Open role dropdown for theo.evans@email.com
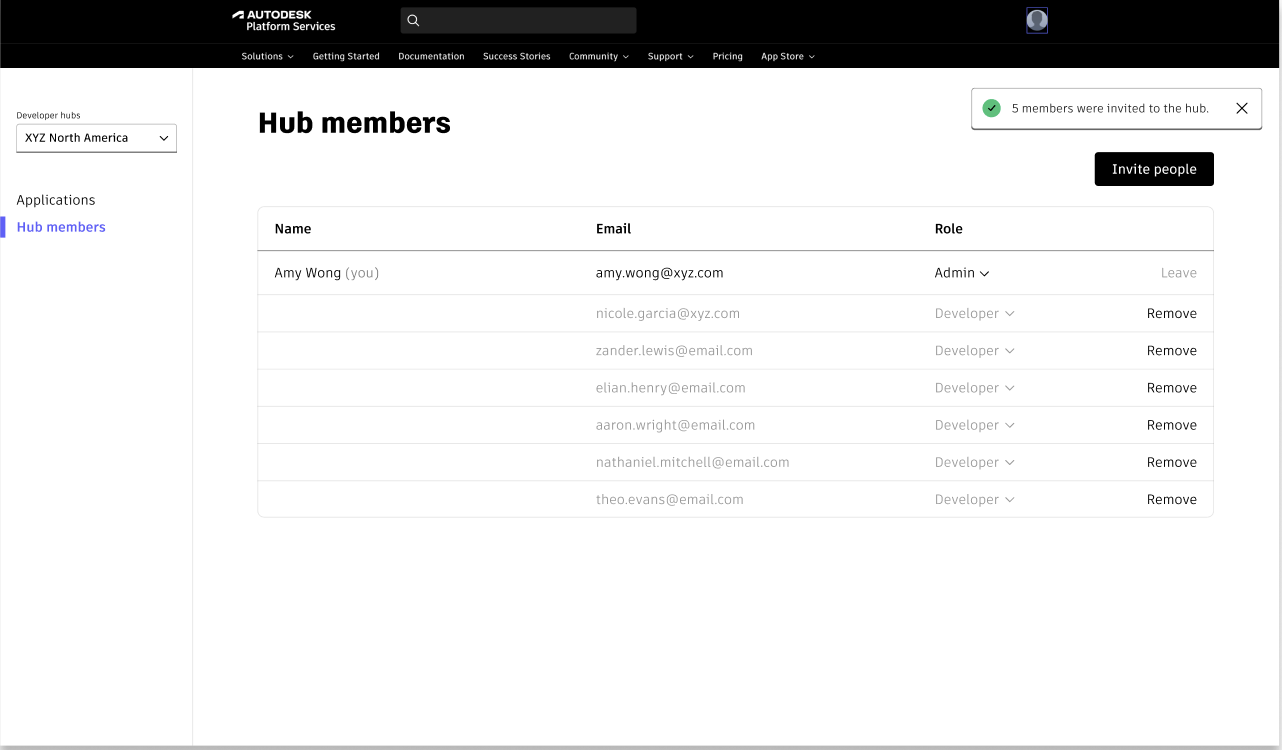The height and width of the screenshot is (750, 1282). [x=974, y=500]
